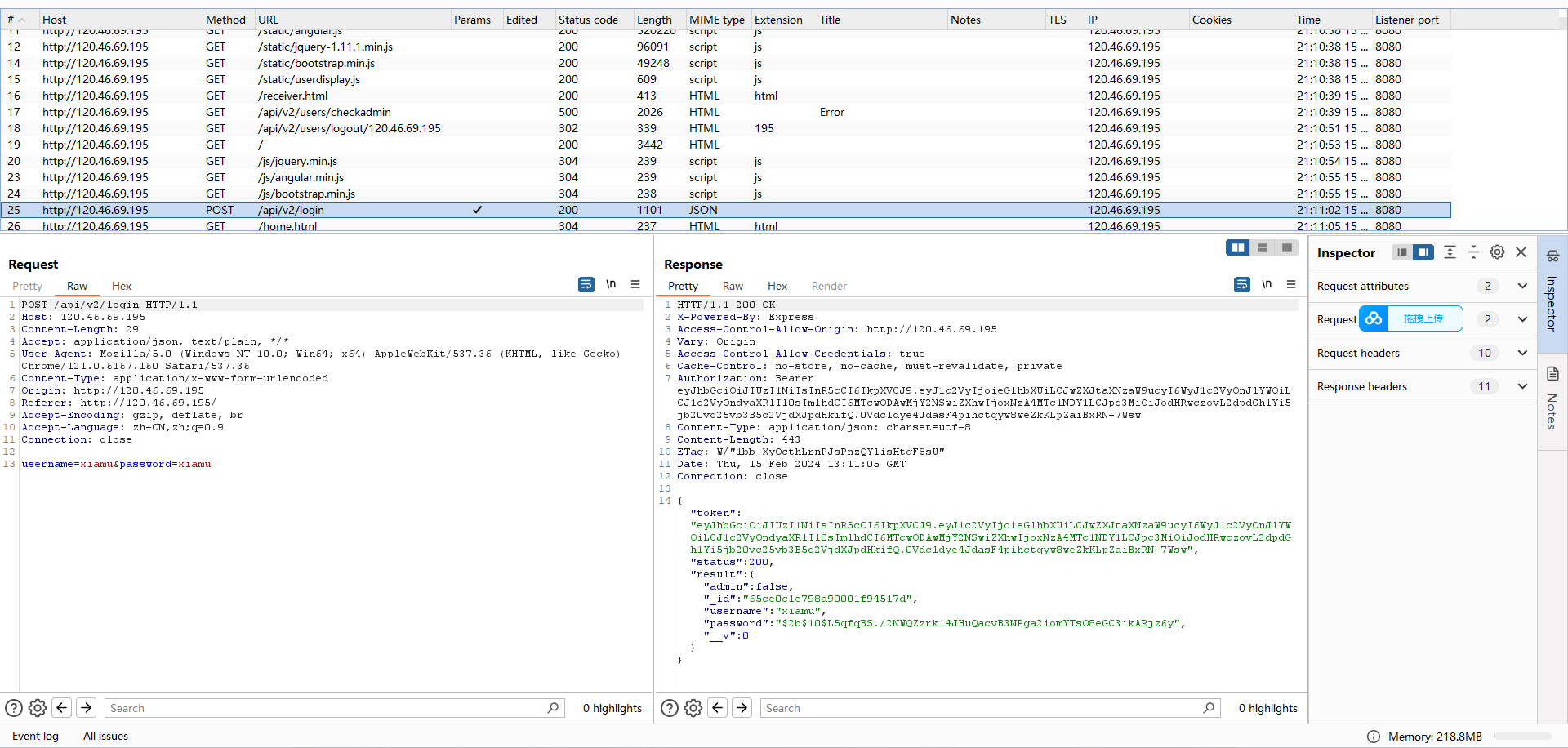The height and width of the screenshot is (748, 1568).
Task: Open the Request panel hamburger menu
Action: tap(635, 284)
